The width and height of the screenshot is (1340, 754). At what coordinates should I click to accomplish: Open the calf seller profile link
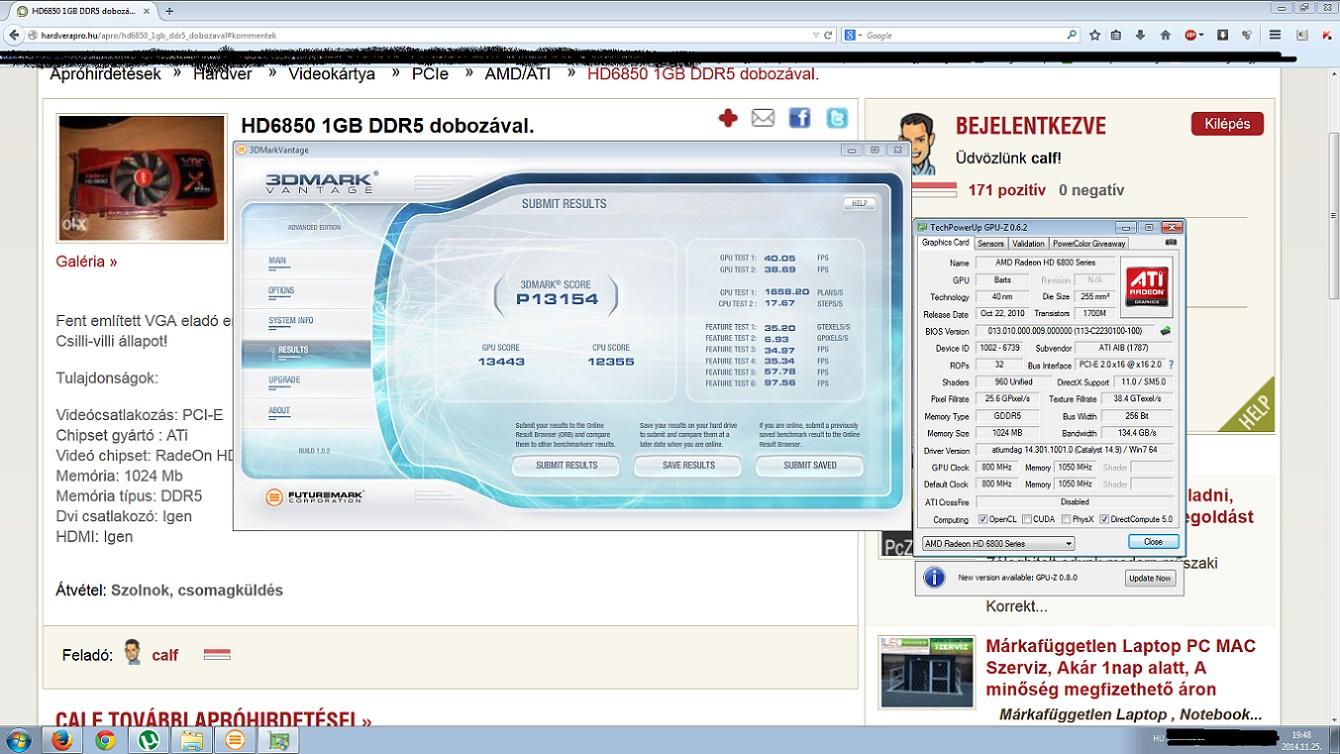click(165, 655)
